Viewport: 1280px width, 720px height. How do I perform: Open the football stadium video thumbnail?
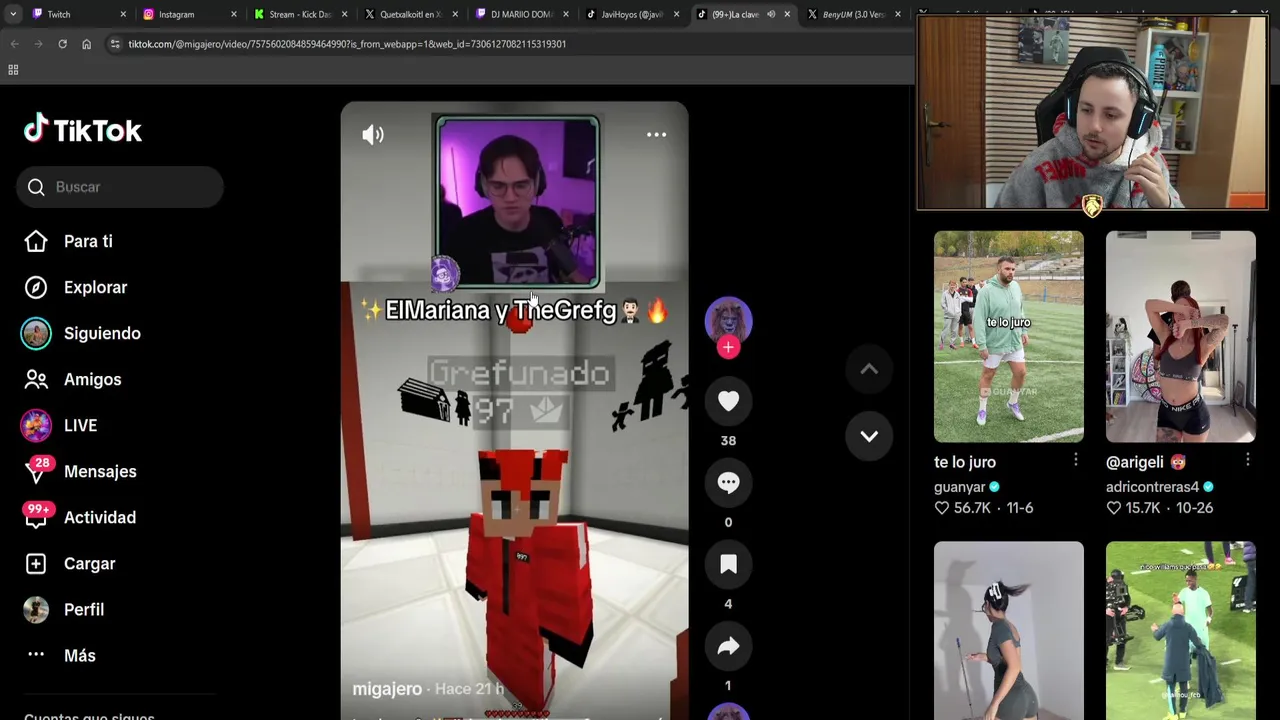tap(1180, 631)
